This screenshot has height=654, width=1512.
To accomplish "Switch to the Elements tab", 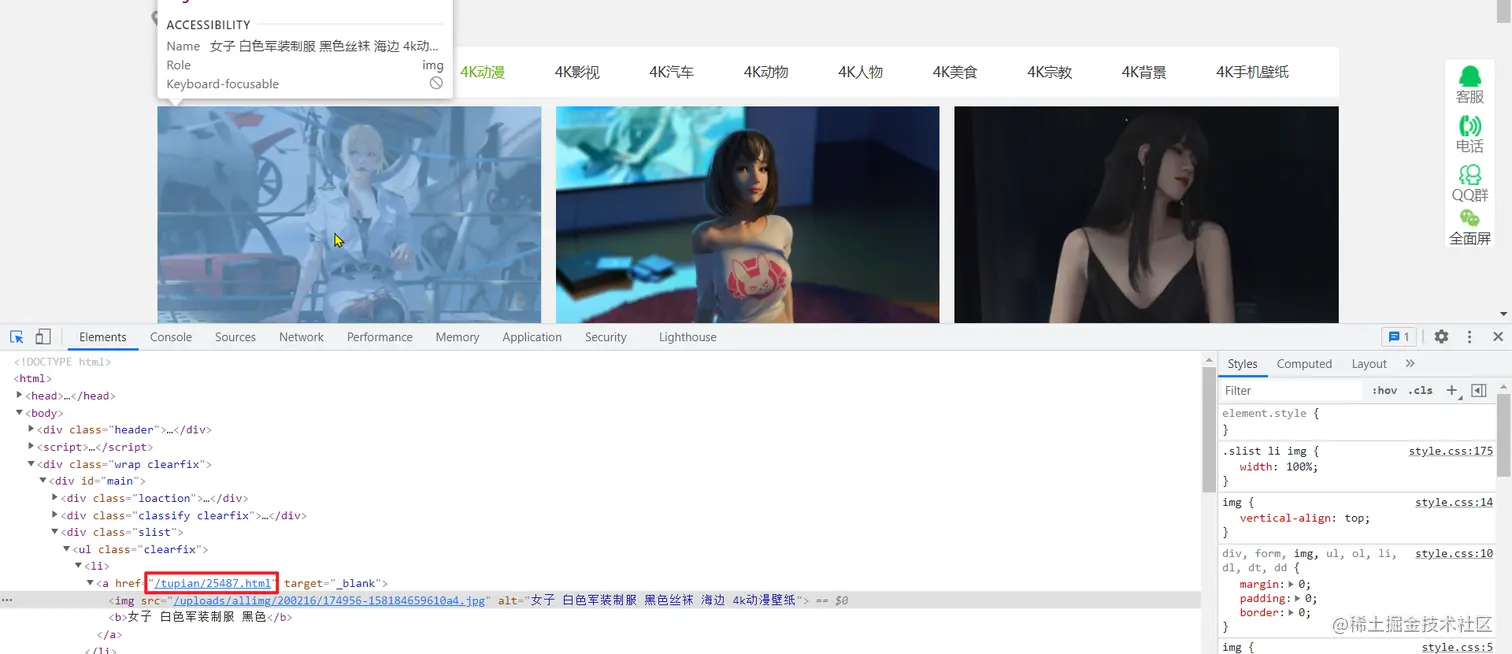I will 103,337.
